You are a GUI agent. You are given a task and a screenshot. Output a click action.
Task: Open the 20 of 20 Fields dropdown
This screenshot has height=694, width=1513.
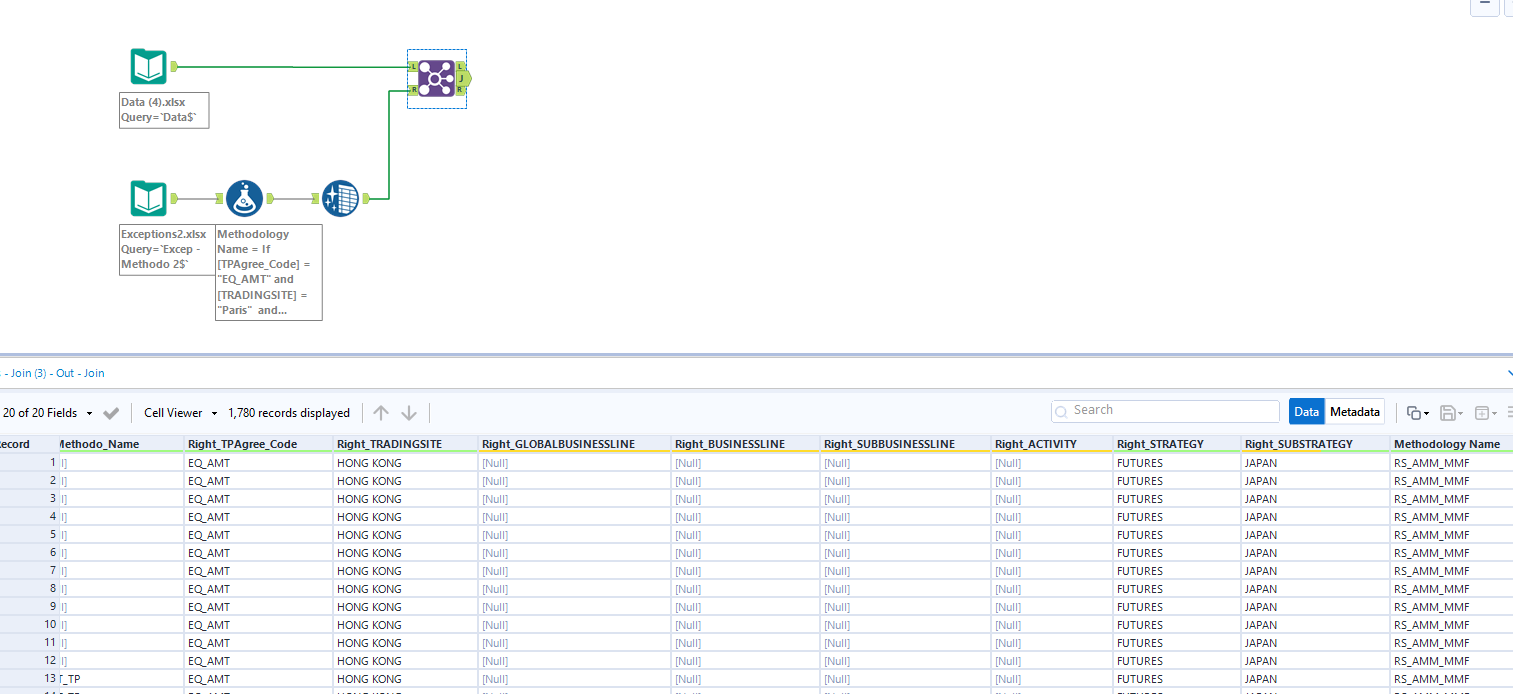click(x=89, y=412)
